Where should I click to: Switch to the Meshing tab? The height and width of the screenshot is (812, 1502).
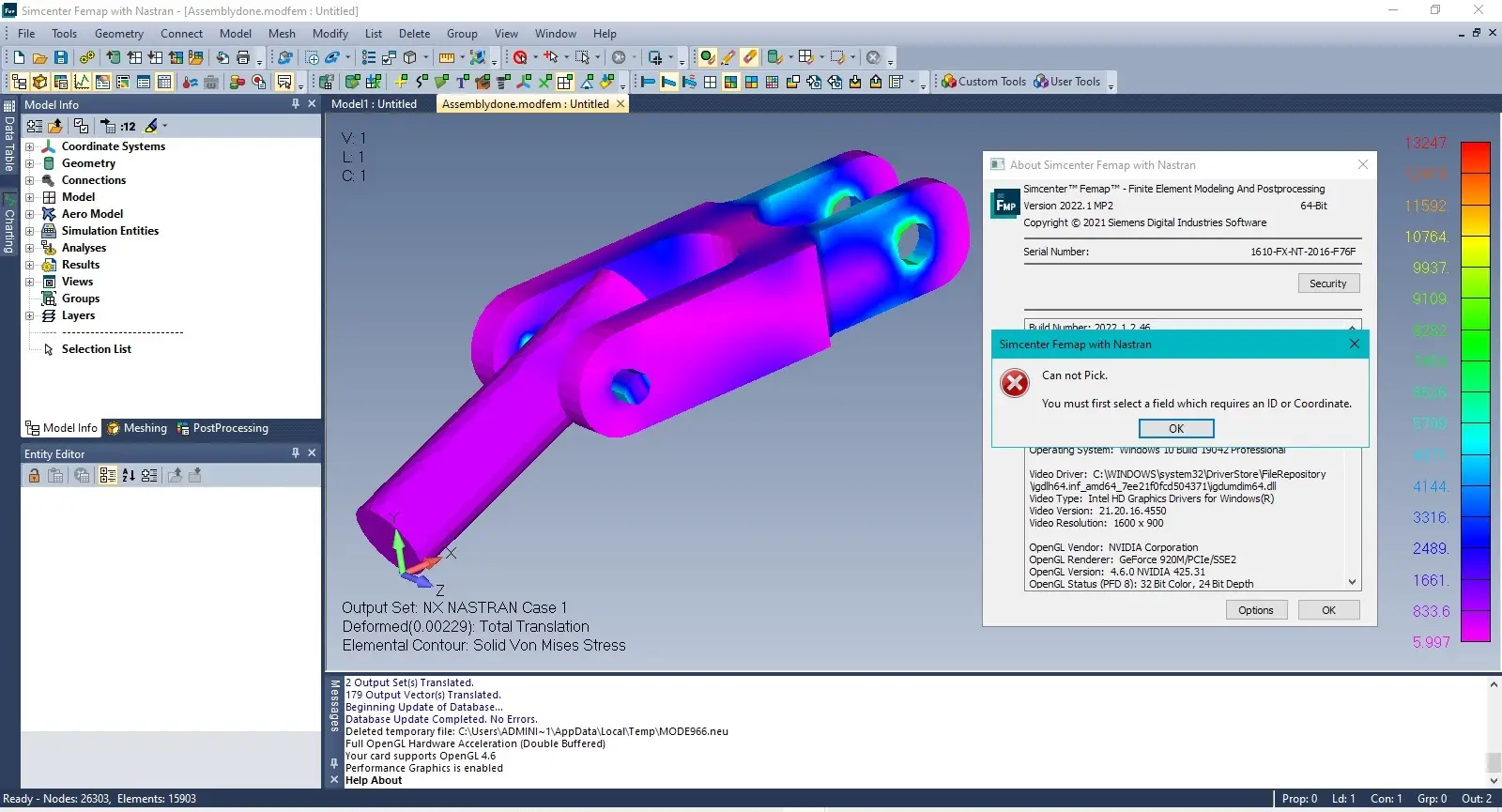coord(137,428)
